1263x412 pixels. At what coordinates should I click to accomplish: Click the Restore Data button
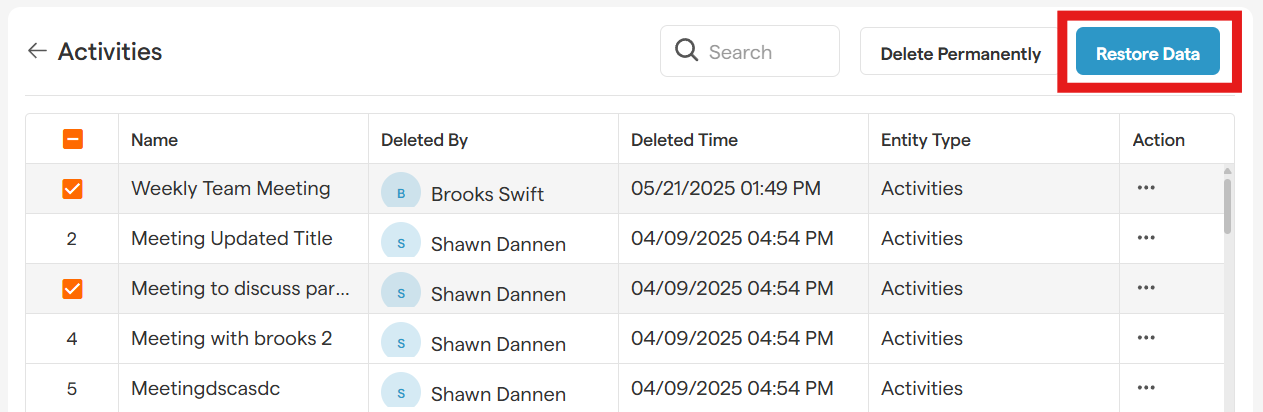[1147, 54]
